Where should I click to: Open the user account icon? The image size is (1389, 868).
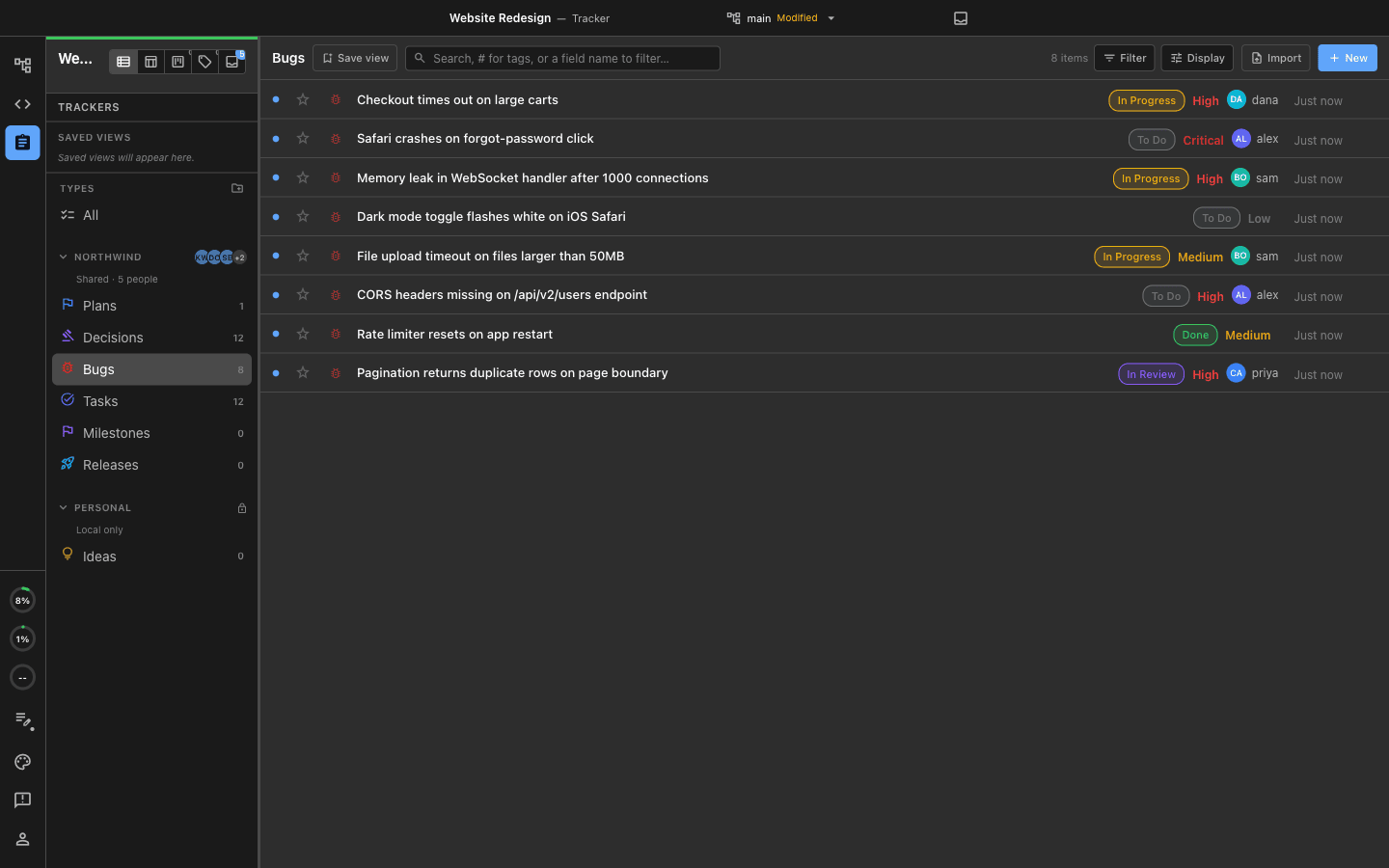tap(22, 839)
